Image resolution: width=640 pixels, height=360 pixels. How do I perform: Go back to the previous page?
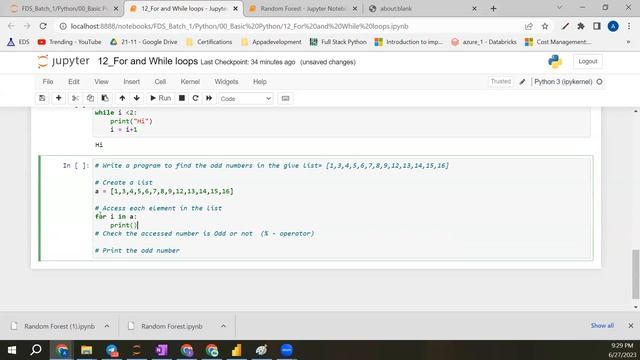click(x=11, y=26)
